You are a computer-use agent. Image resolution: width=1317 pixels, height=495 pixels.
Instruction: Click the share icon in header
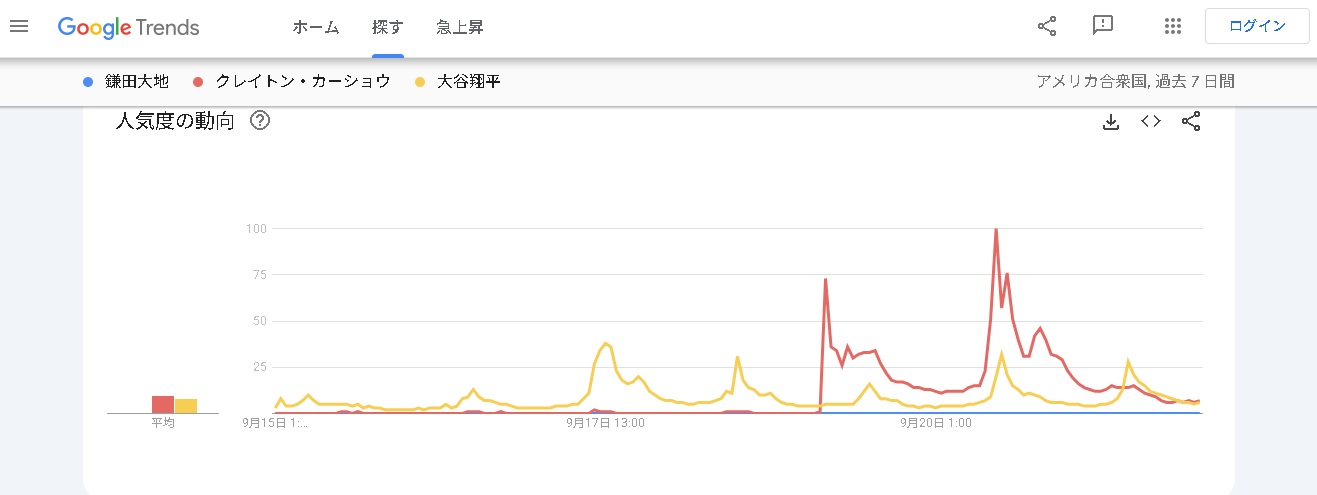1047,27
